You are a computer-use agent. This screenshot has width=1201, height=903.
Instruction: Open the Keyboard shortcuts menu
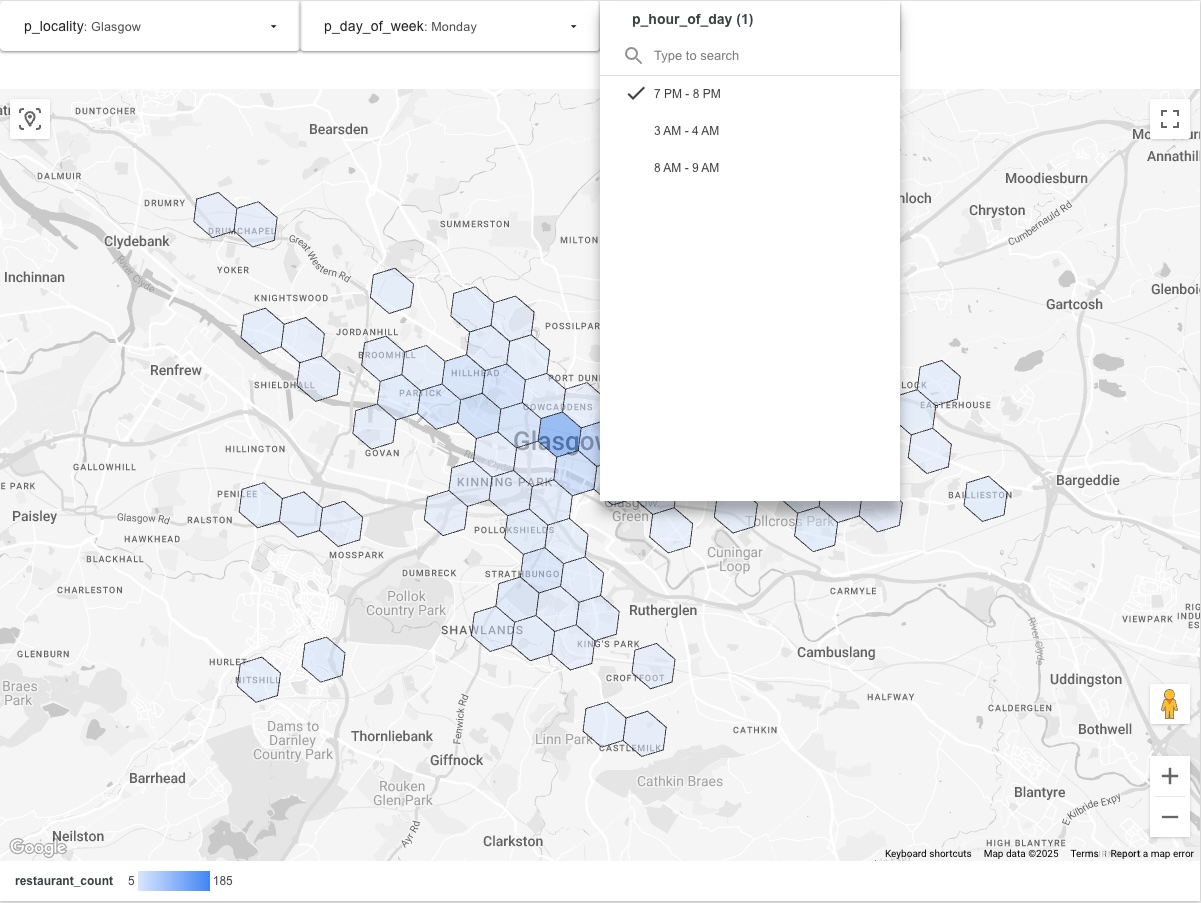click(927, 854)
